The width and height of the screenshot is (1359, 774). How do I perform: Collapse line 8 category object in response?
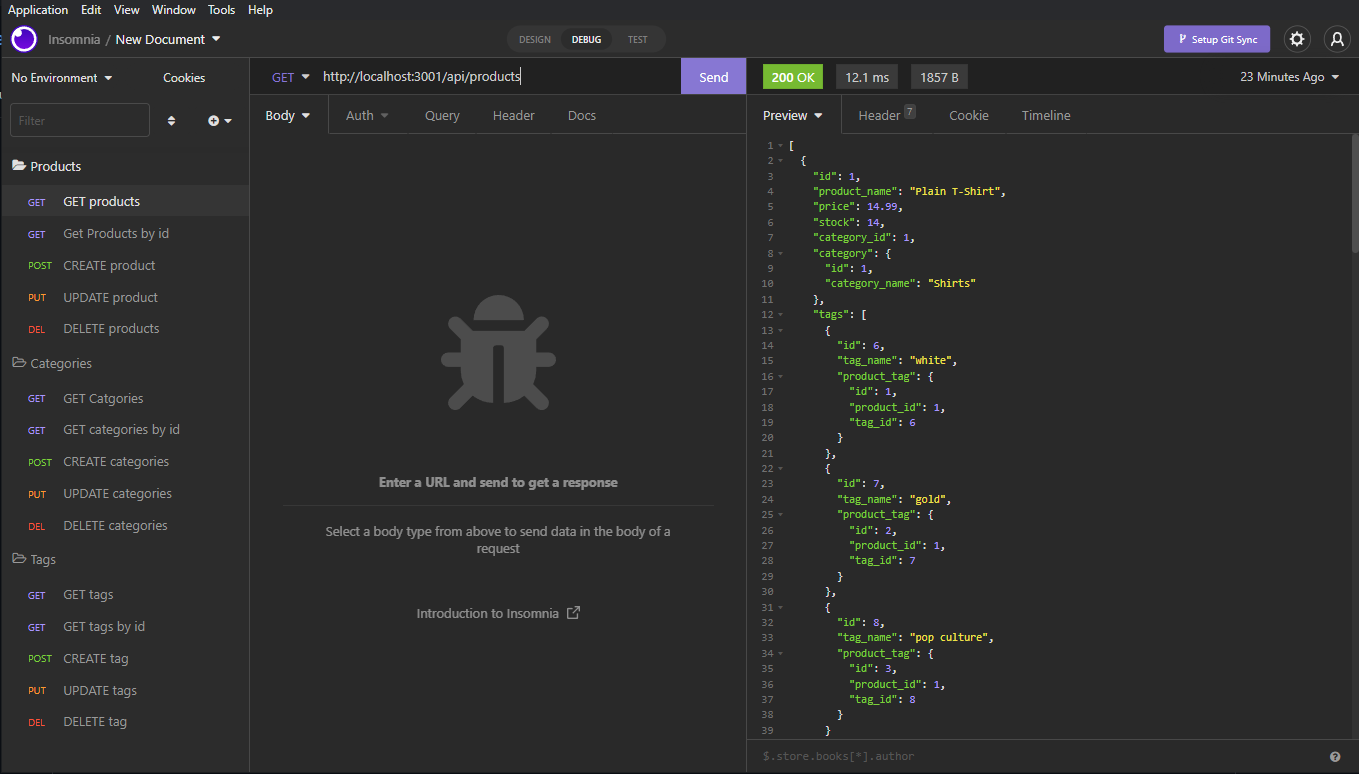pyautogui.click(x=778, y=252)
